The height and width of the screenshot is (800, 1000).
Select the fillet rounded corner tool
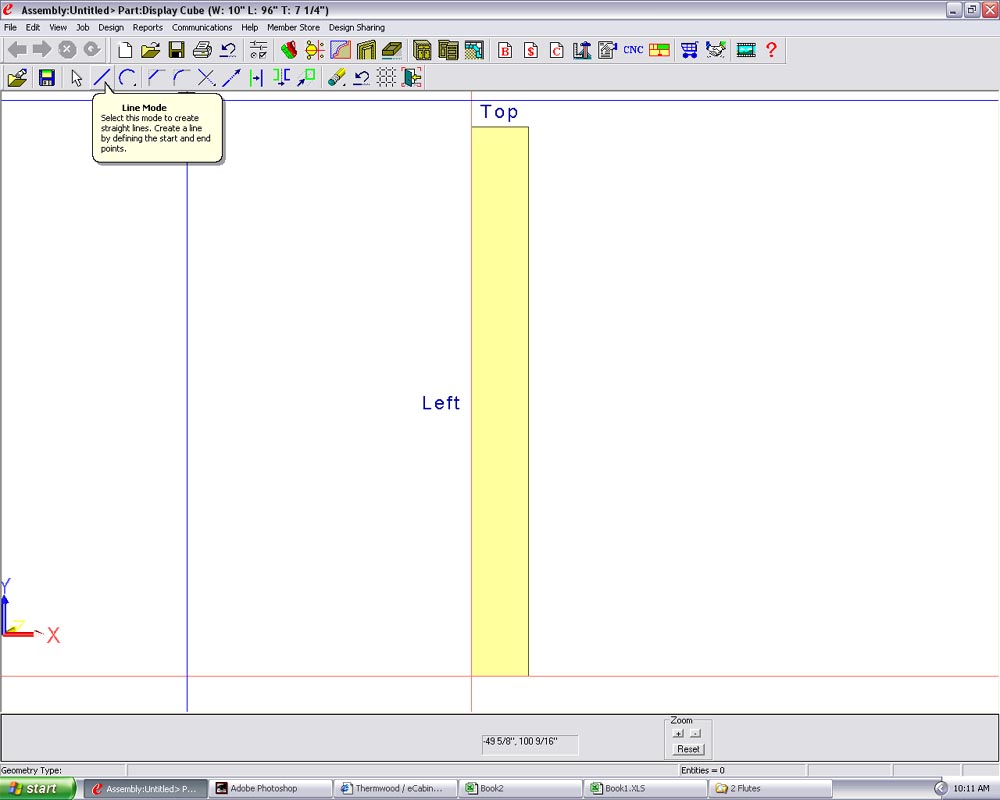(180, 78)
